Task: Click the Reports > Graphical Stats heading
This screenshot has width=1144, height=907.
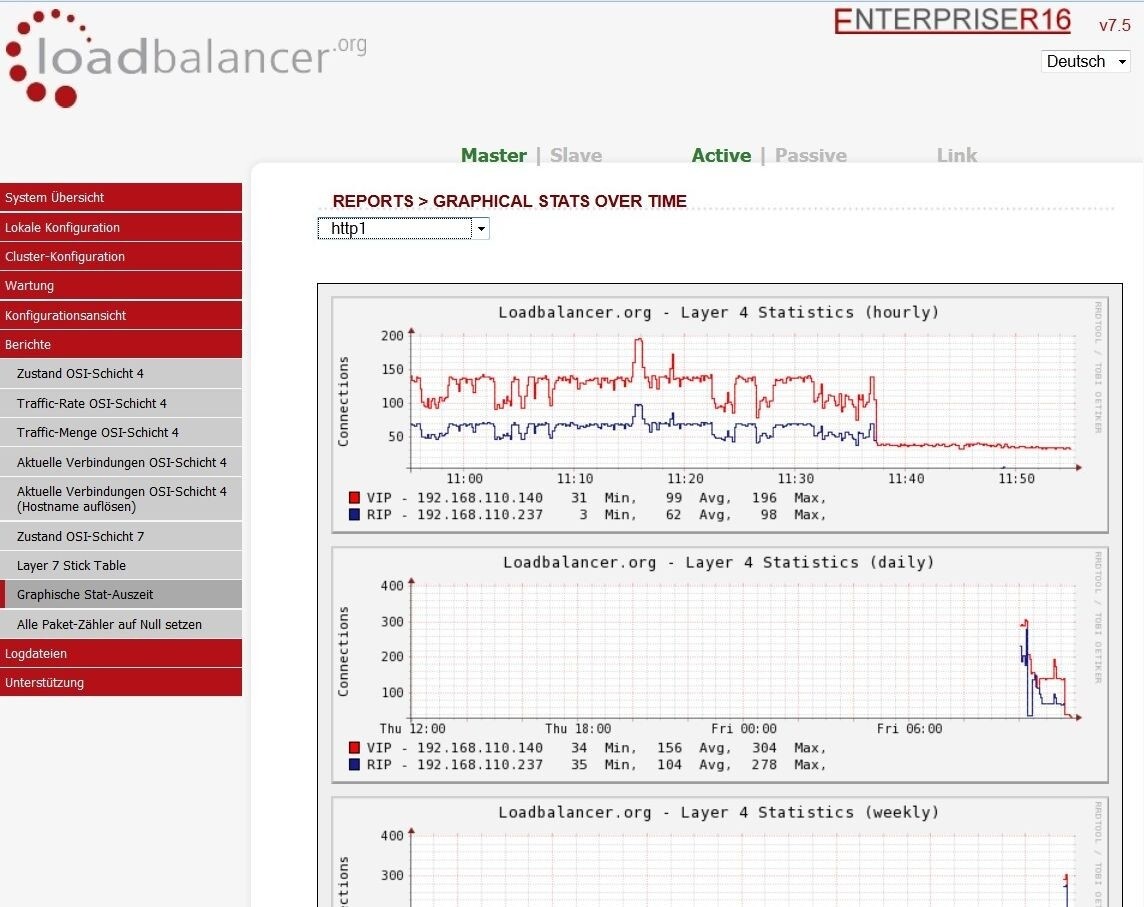Action: [509, 201]
